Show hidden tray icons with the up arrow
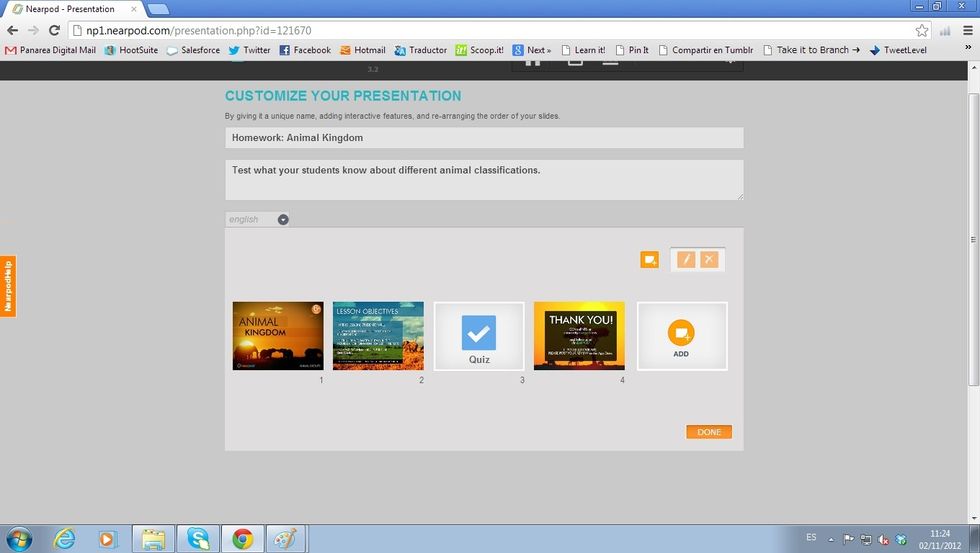The width and height of the screenshot is (980, 553). pos(831,539)
